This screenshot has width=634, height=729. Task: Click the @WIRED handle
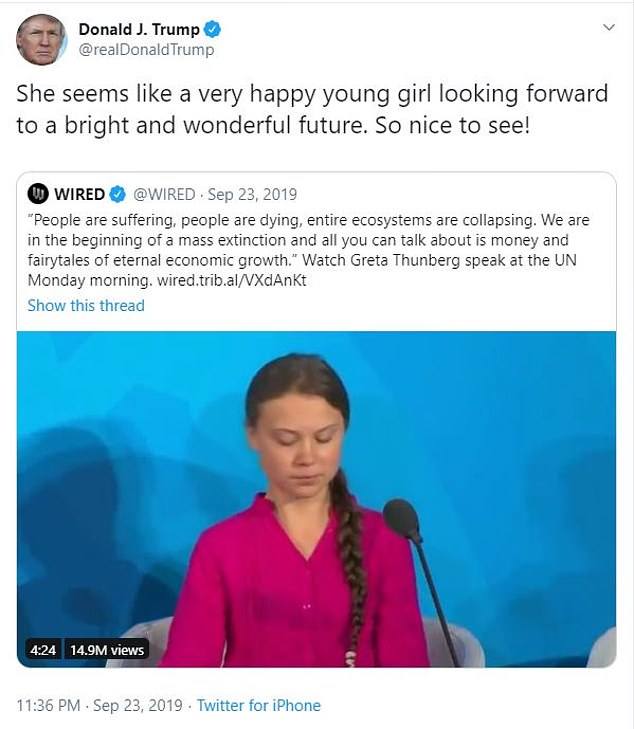pyautogui.click(x=164, y=194)
